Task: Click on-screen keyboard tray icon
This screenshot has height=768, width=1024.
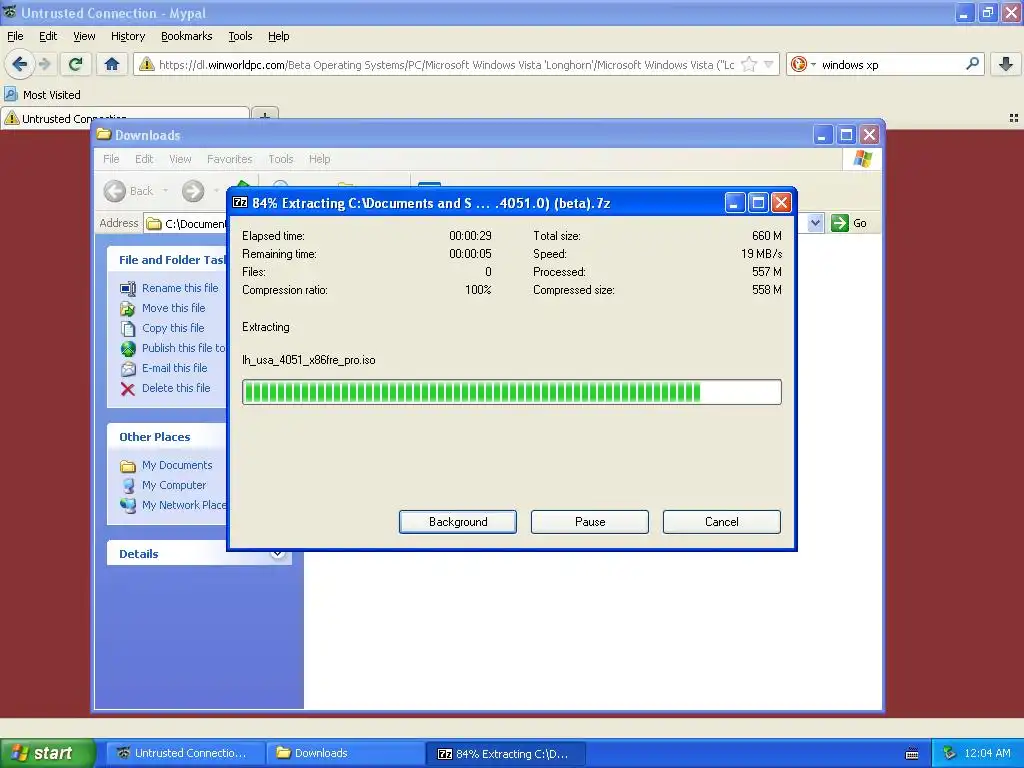Action: tap(912, 754)
